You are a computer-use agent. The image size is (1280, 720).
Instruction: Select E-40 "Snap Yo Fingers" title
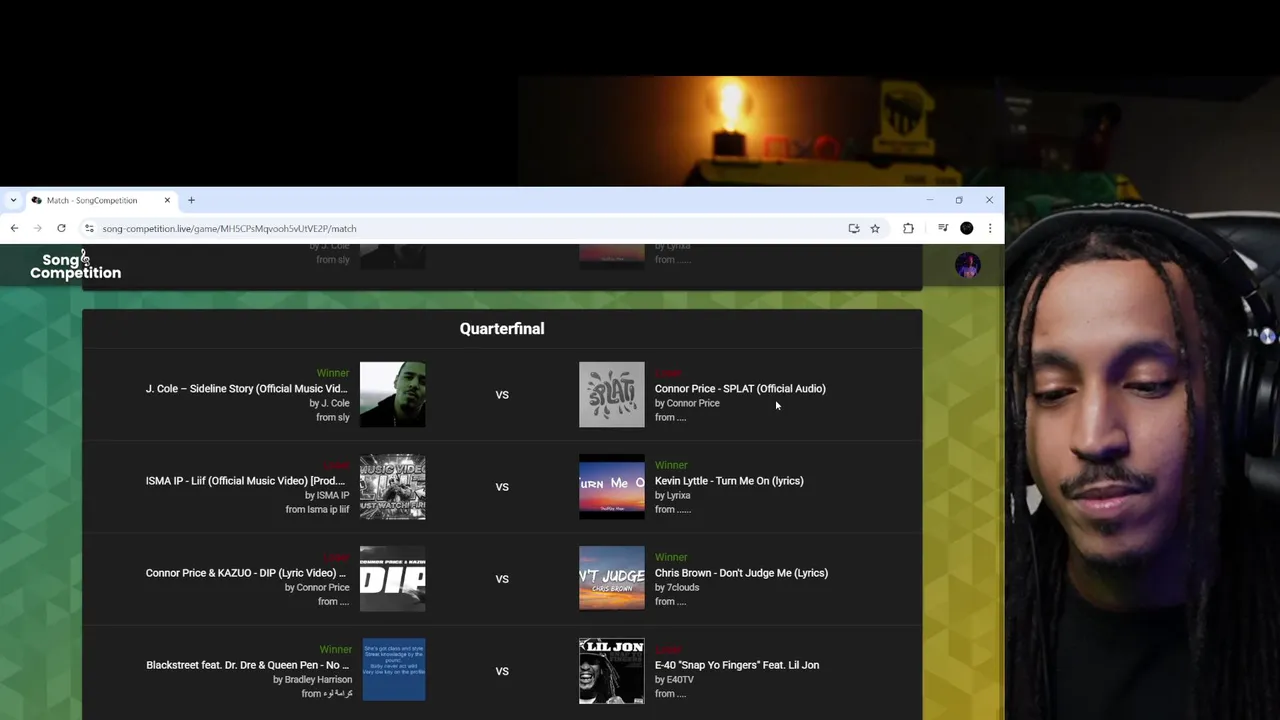[x=737, y=665]
